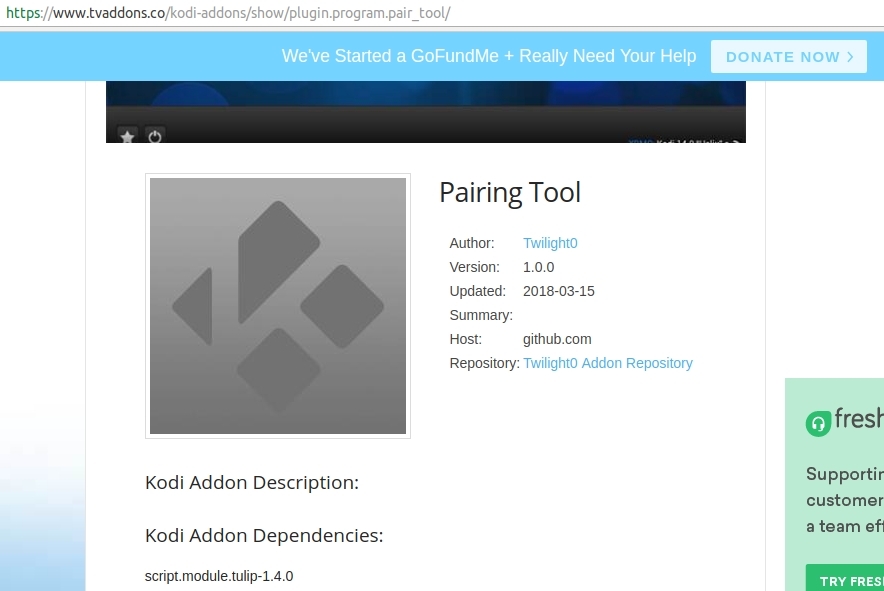Viewport: 884px width, 591px height.
Task: Click the star favorites icon in screenshot
Action: tap(127, 136)
